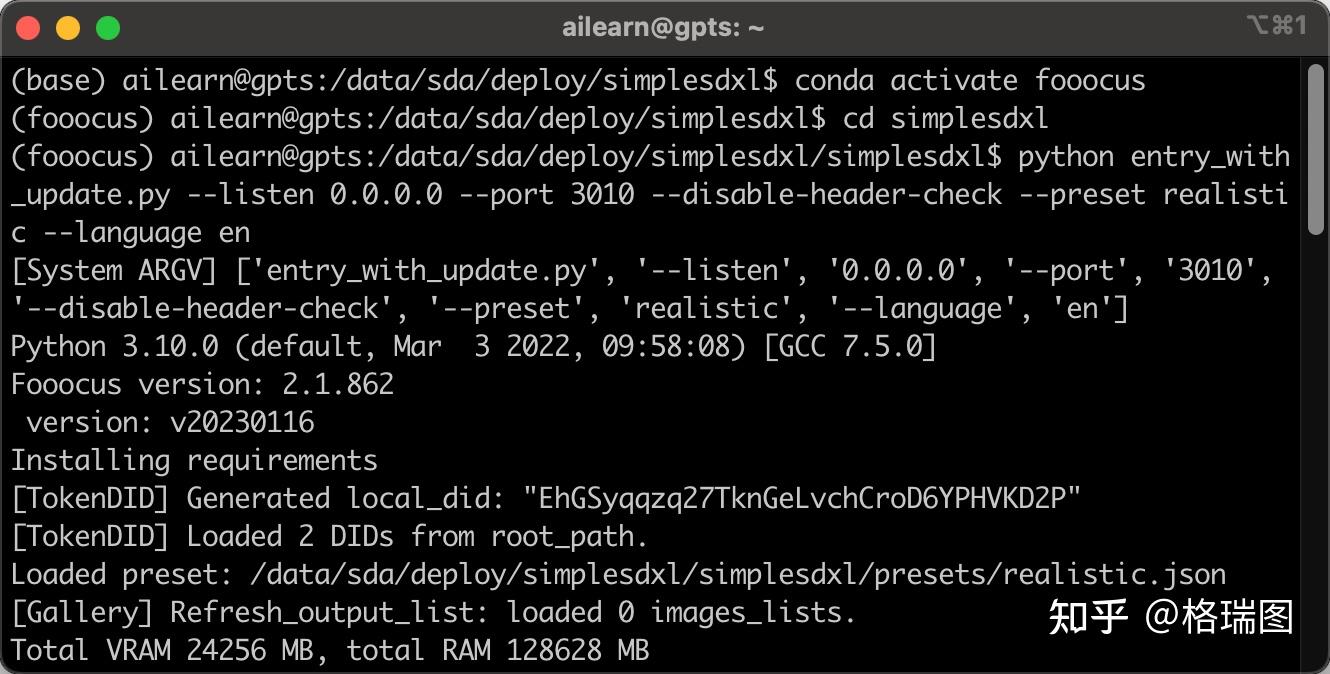Image resolution: width=1330 pixels, height=674 pixels.
Task: Click the Fooocus version: 2.1.862 line
Action: point(202,384)
